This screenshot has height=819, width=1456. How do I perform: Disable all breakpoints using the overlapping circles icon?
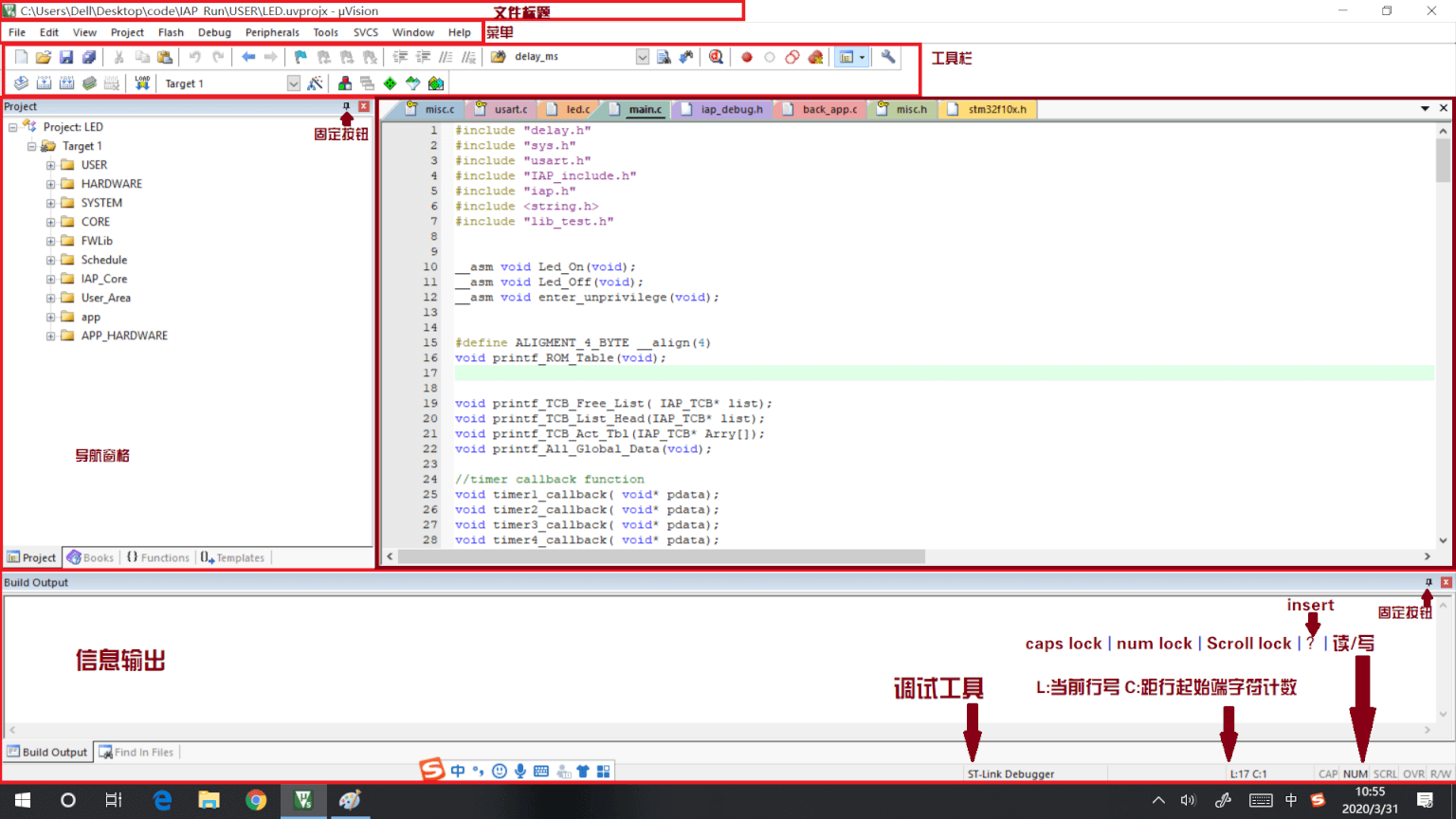[x=792, y=57]
